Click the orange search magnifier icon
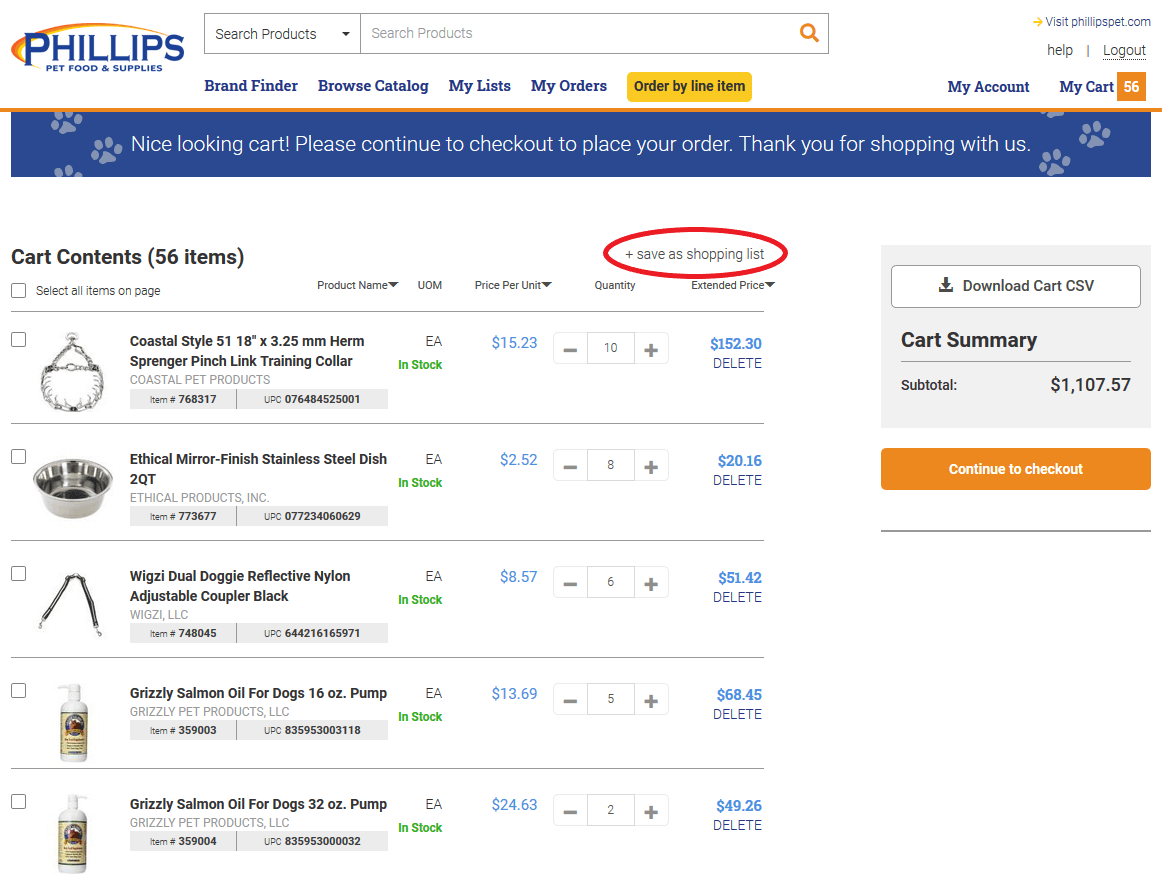Viewport: 1162px width, 874px height. point(809,33)
